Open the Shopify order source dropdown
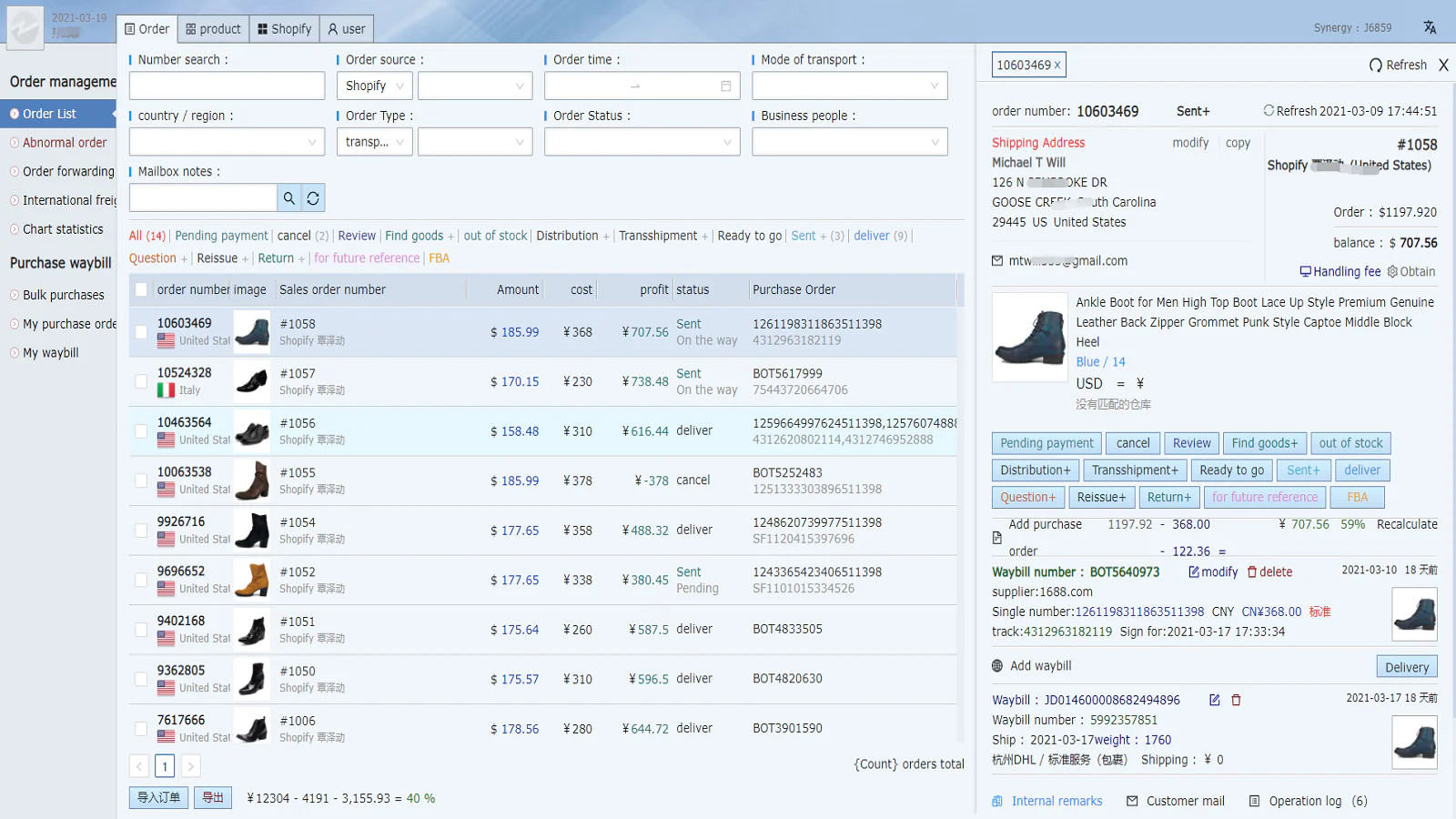 [375, 86]
